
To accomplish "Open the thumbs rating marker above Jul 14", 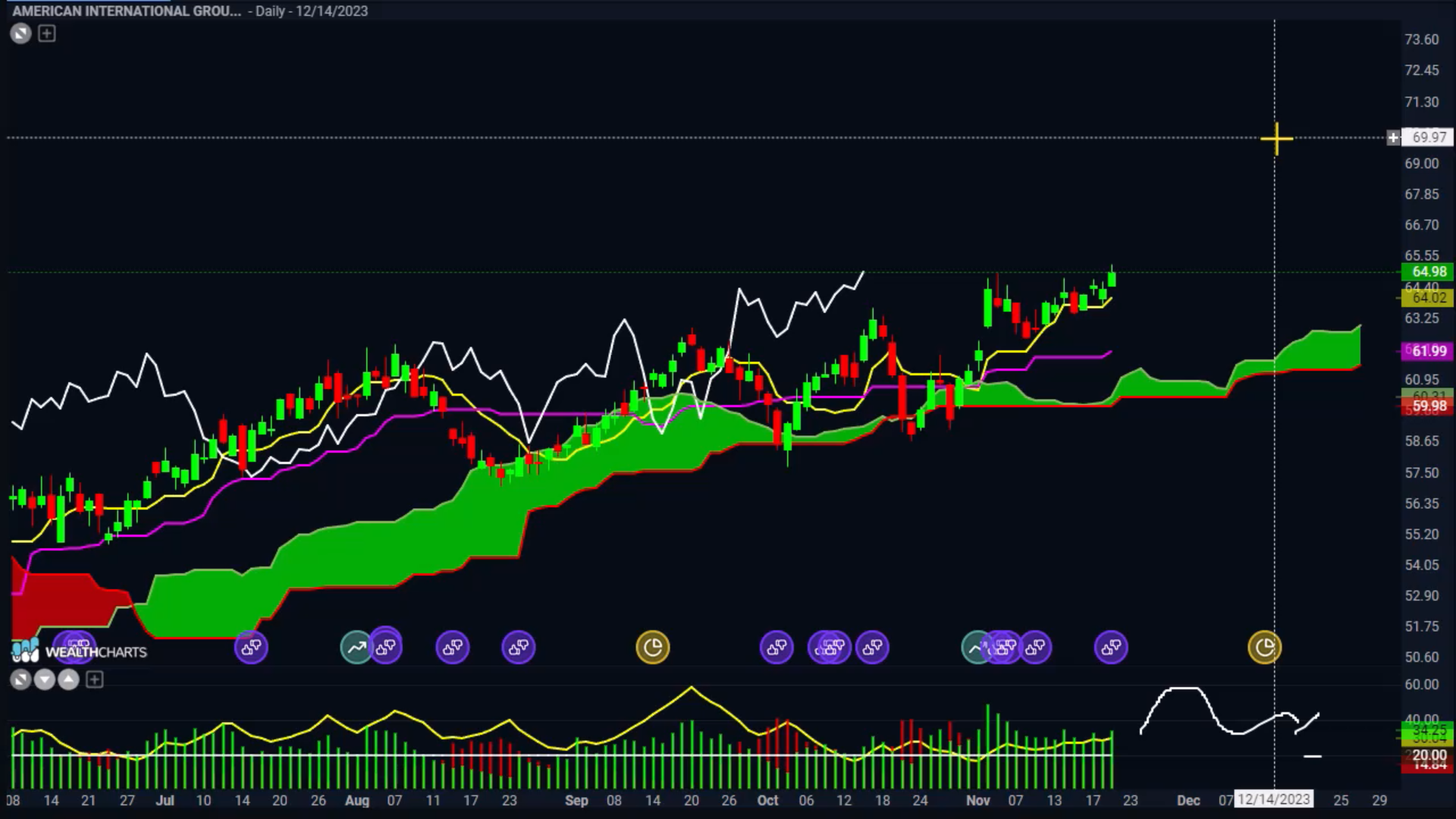I will point(251,648).
